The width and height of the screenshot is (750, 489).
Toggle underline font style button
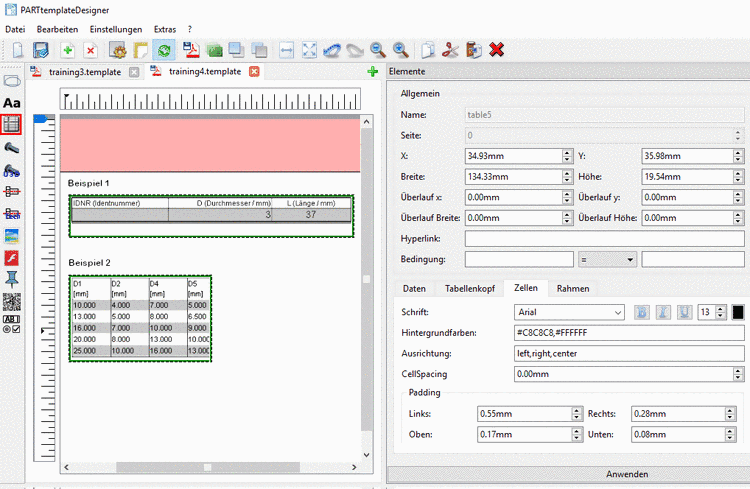(x=682, y=313)
